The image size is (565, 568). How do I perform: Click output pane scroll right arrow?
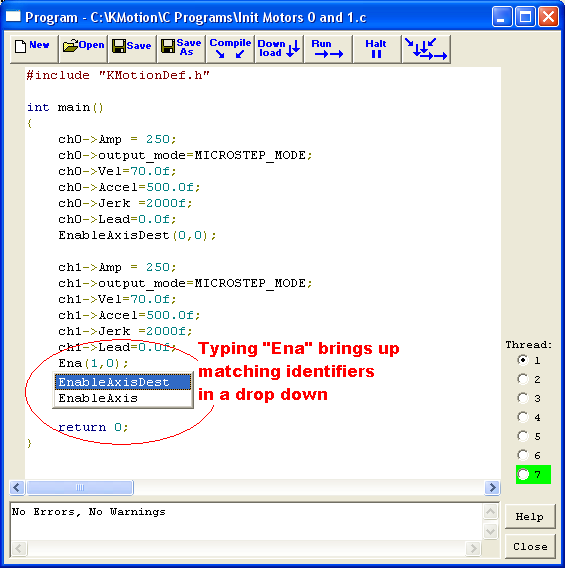pyautogui.click(x=473, y=548)
